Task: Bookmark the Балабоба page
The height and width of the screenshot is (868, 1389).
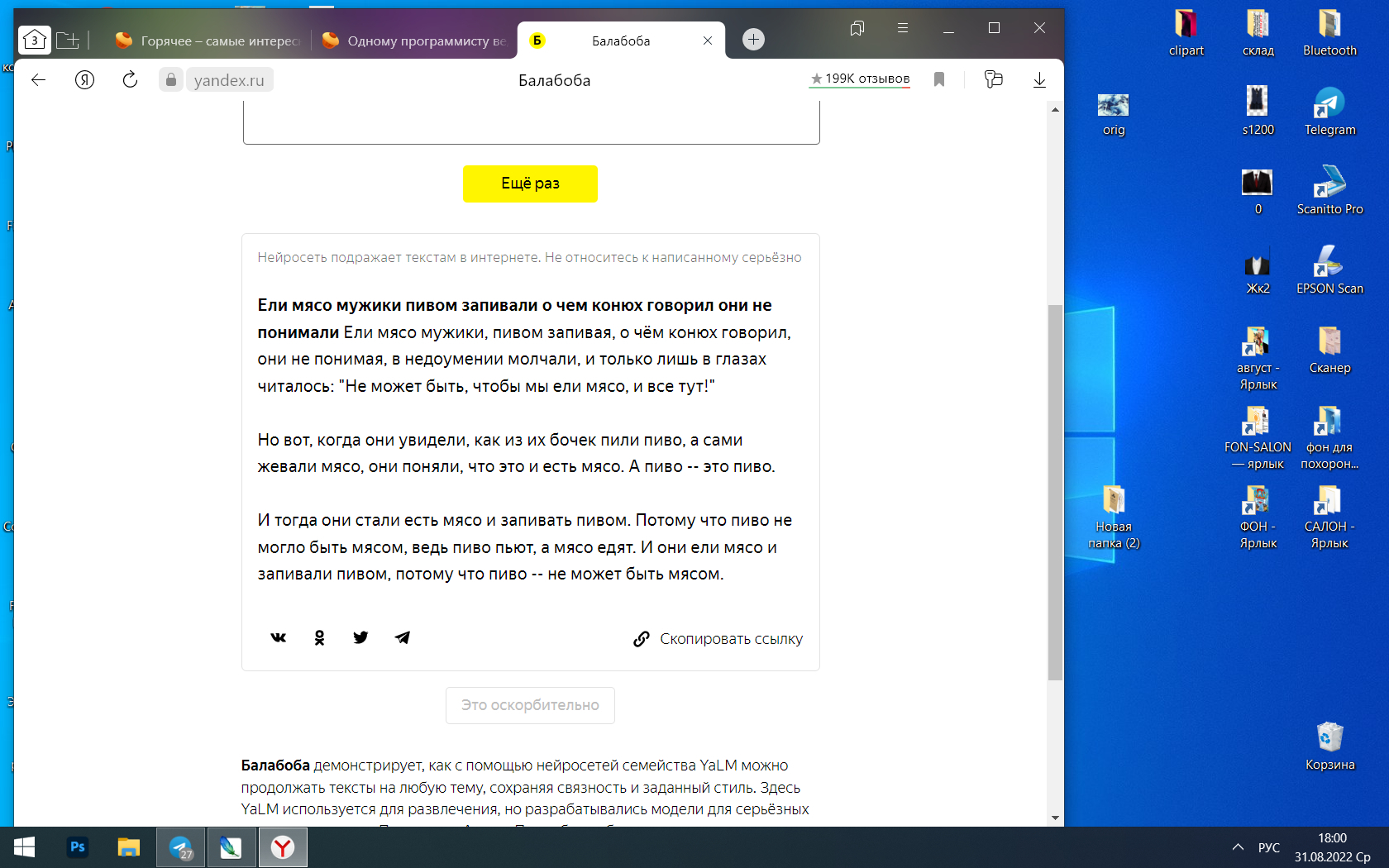Action: click(939, 79)
